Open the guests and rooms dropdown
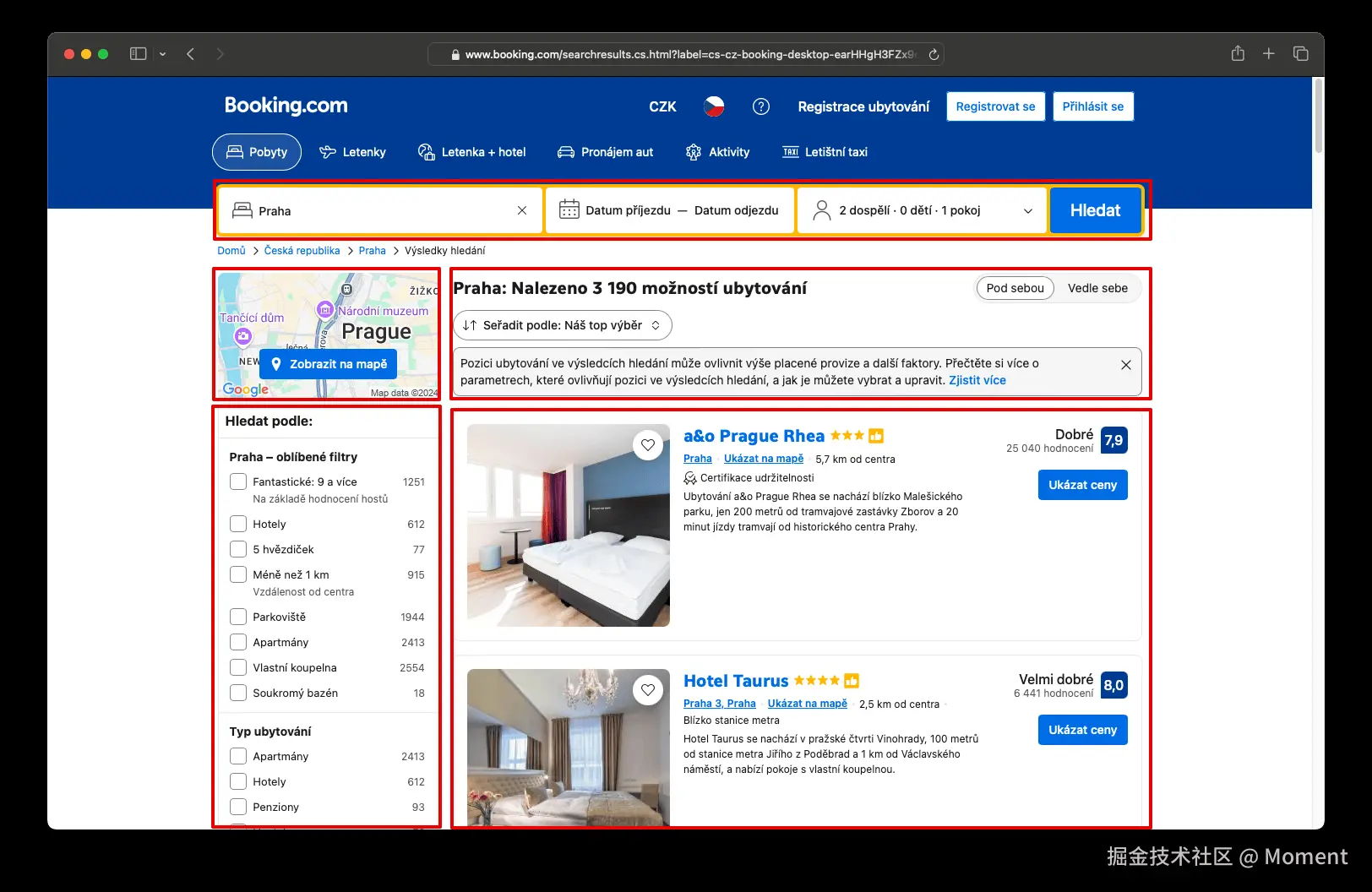 923,210
